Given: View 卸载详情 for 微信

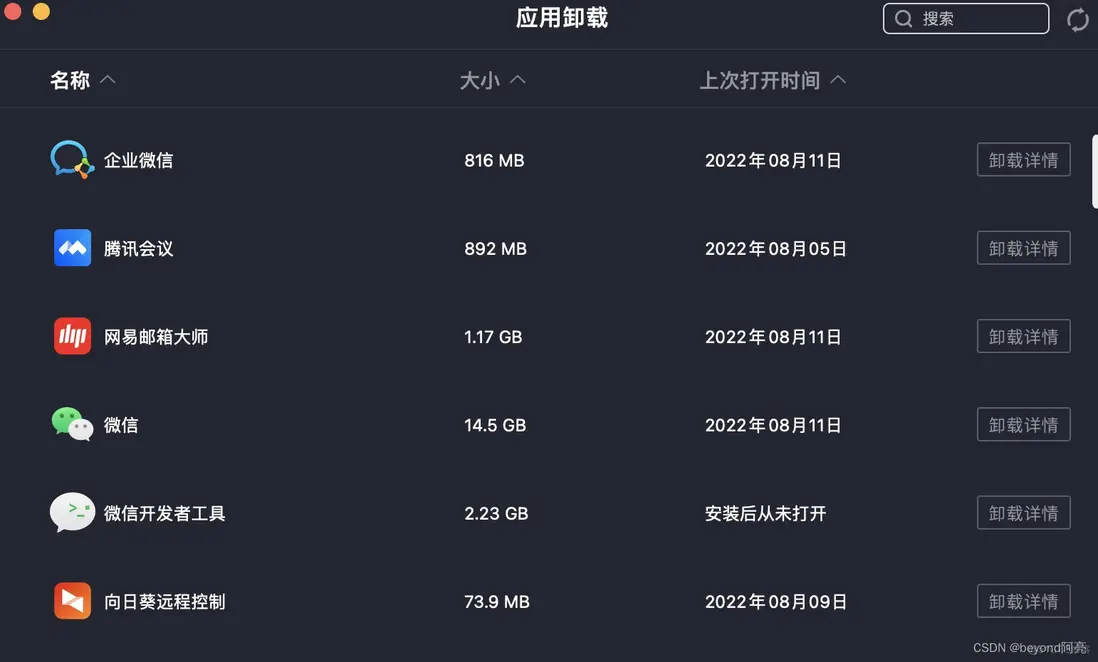Looking at the screenshot, I should pyautogui.click(x=1023, y=425).
